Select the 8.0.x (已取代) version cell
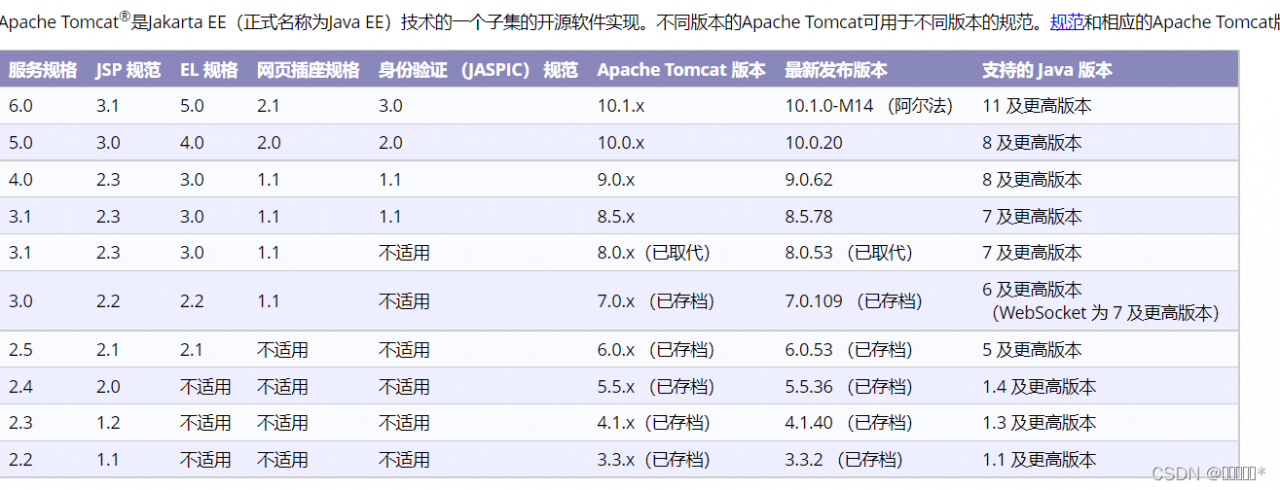Viewport: 1280px width, 490px height. click(654, 253)
